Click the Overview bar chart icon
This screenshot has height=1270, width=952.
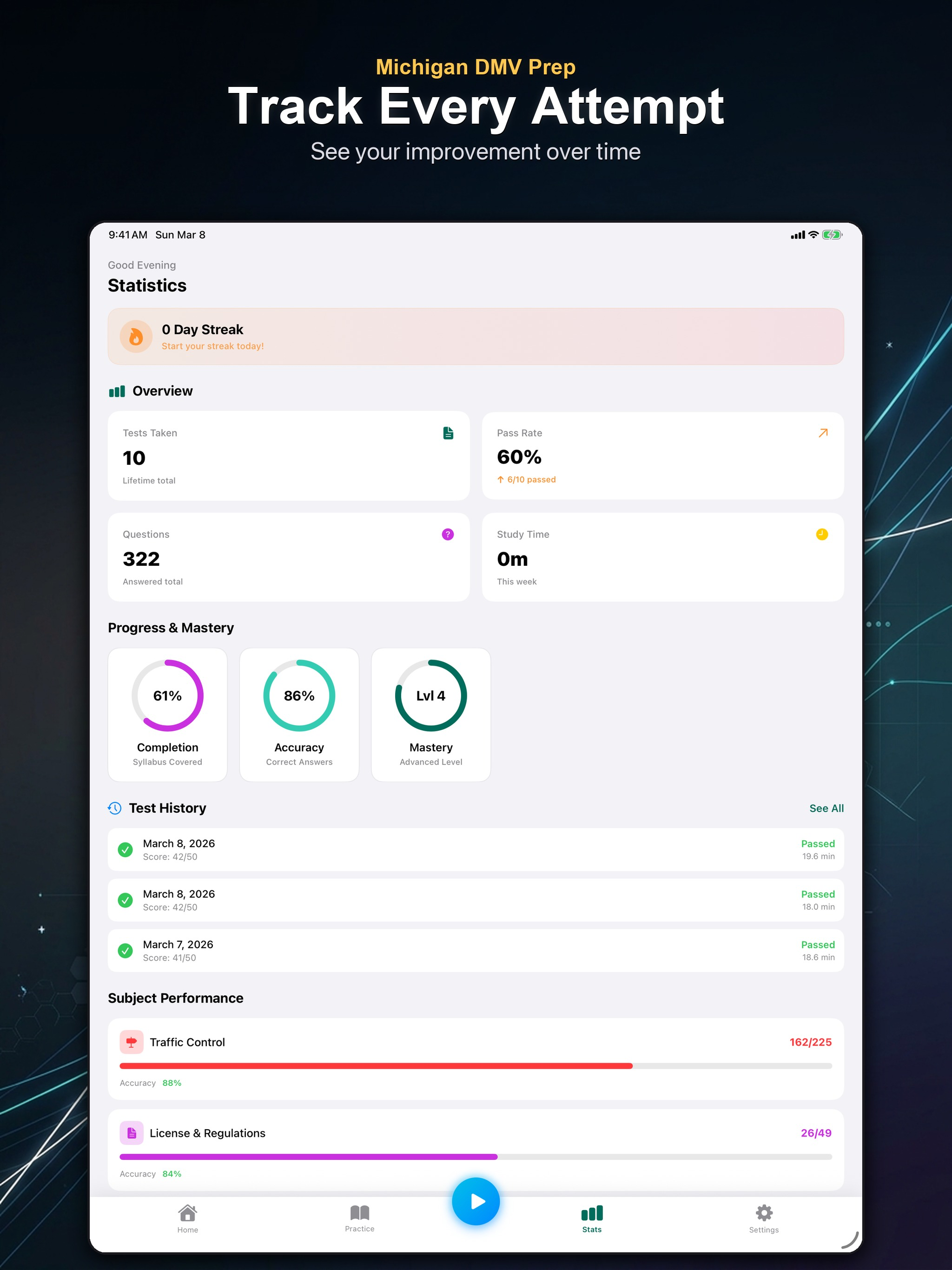click(117, 391)
